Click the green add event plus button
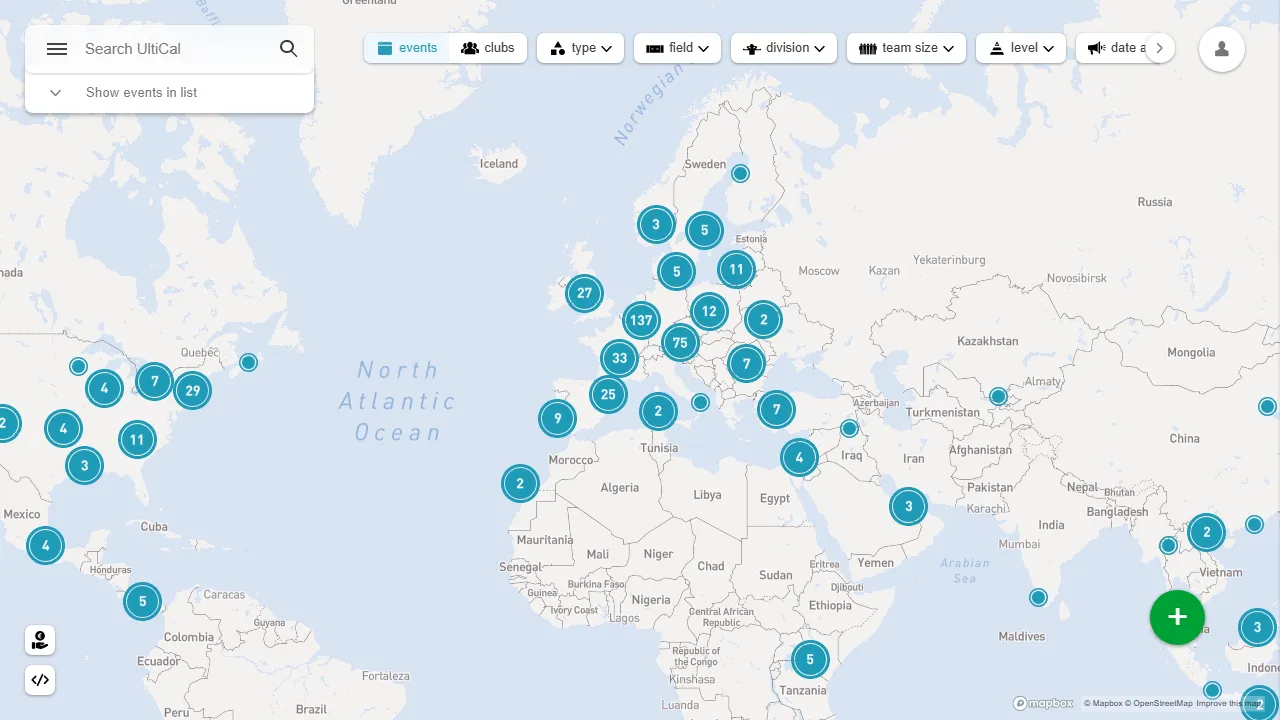Screen dimensions: 1280x720 click(1177, 617)
